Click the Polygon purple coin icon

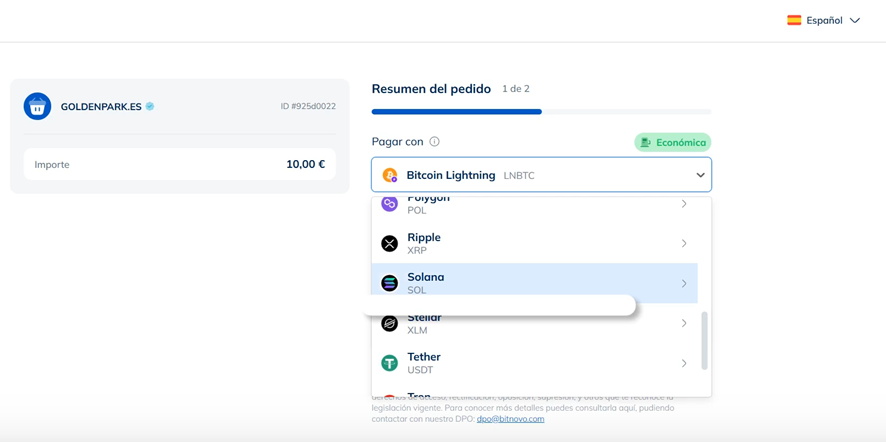click(389, 203)
